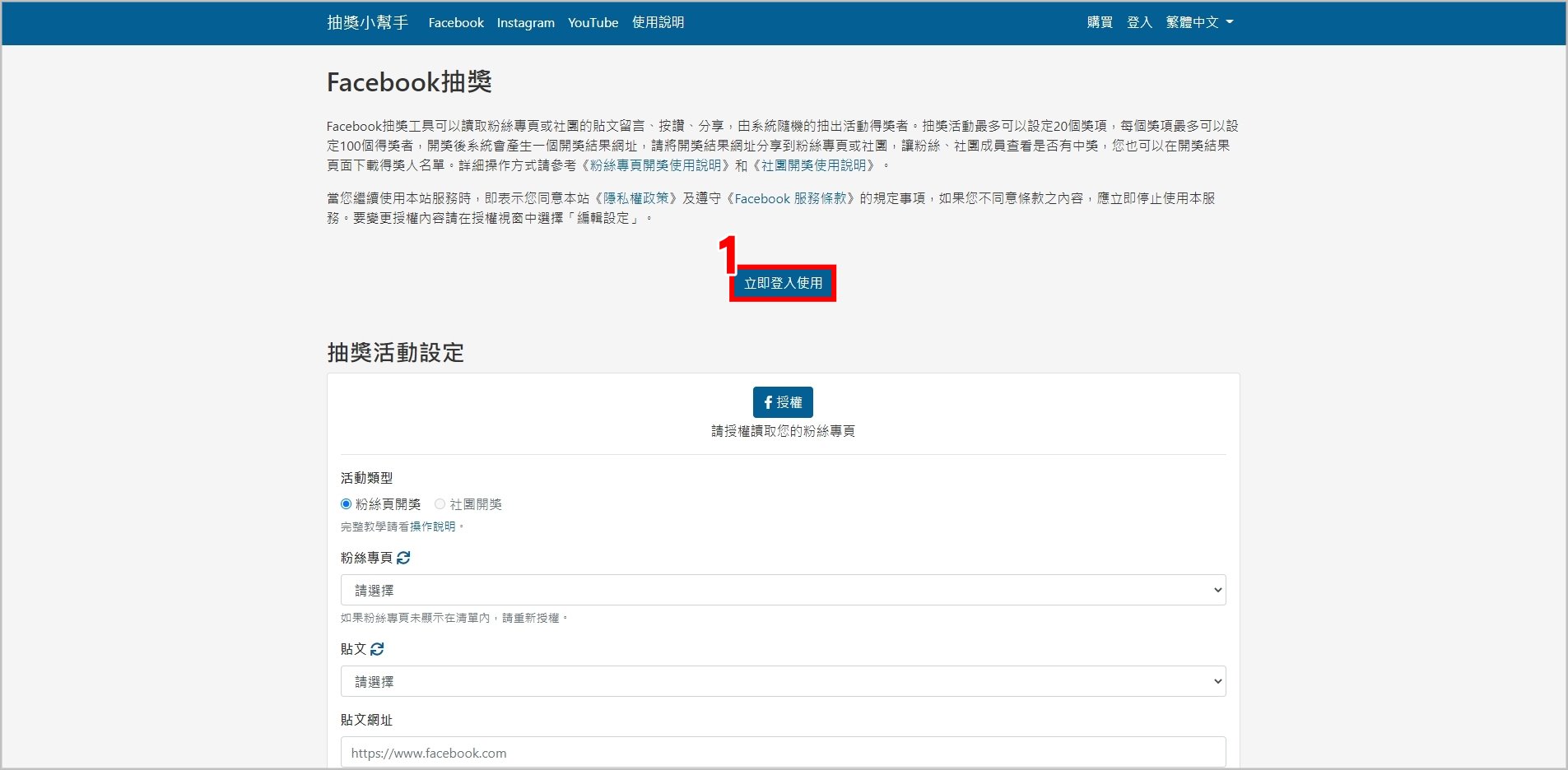Open the 貼文 請選擇 dropdown
The image size is (1568, 770).
[x=783, y=681]
